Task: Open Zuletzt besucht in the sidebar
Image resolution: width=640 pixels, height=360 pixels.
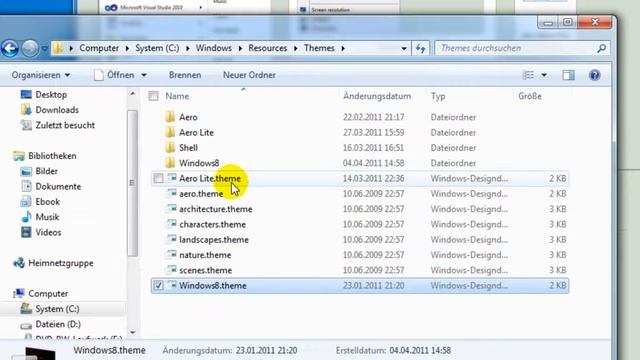Action: pyautogui.click(x=58, y=125)
